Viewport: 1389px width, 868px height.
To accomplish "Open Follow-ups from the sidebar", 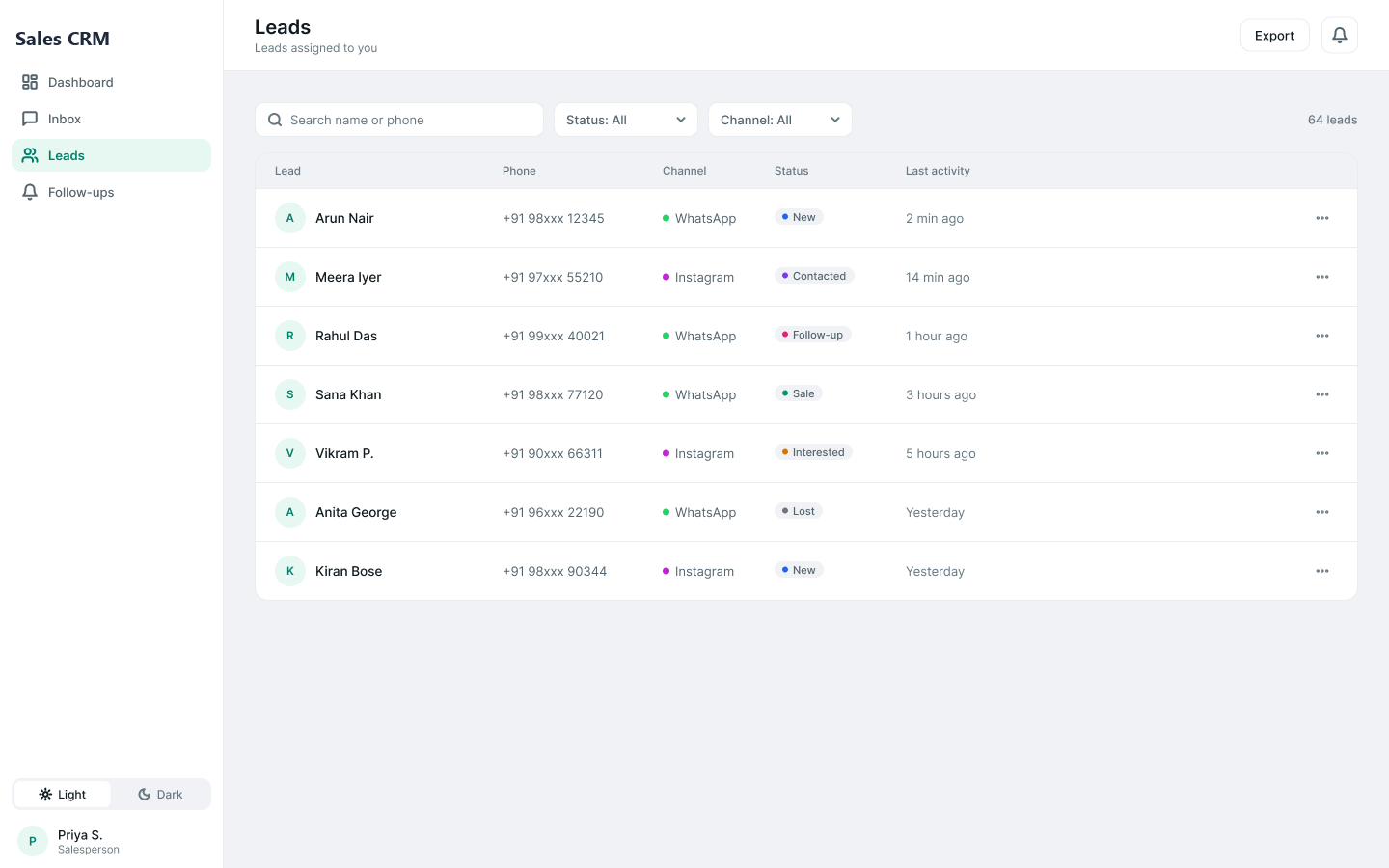I will (x=111, y=192).
